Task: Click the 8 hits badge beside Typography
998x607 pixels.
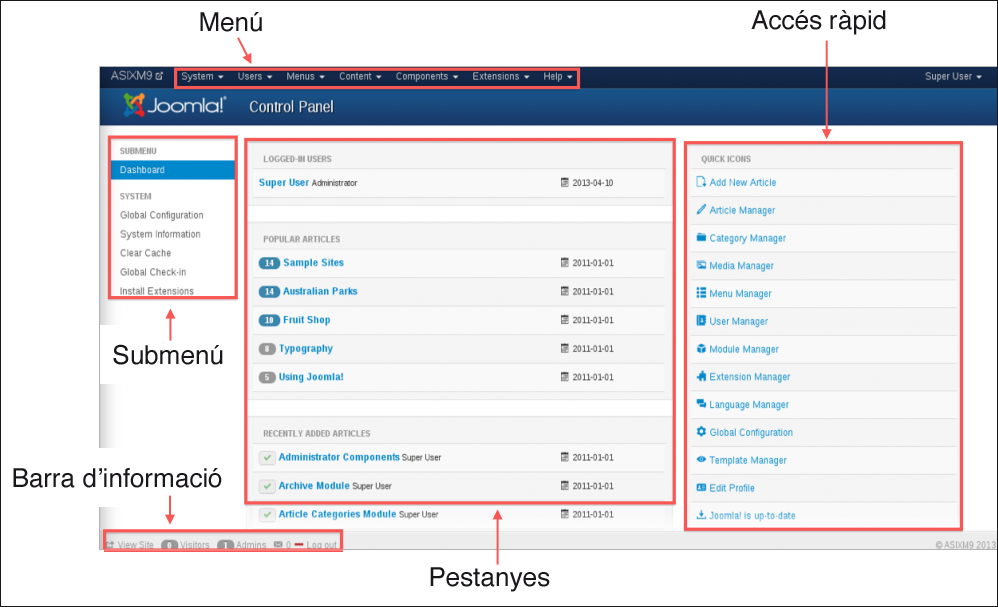Action: click(x=267, y=349)
